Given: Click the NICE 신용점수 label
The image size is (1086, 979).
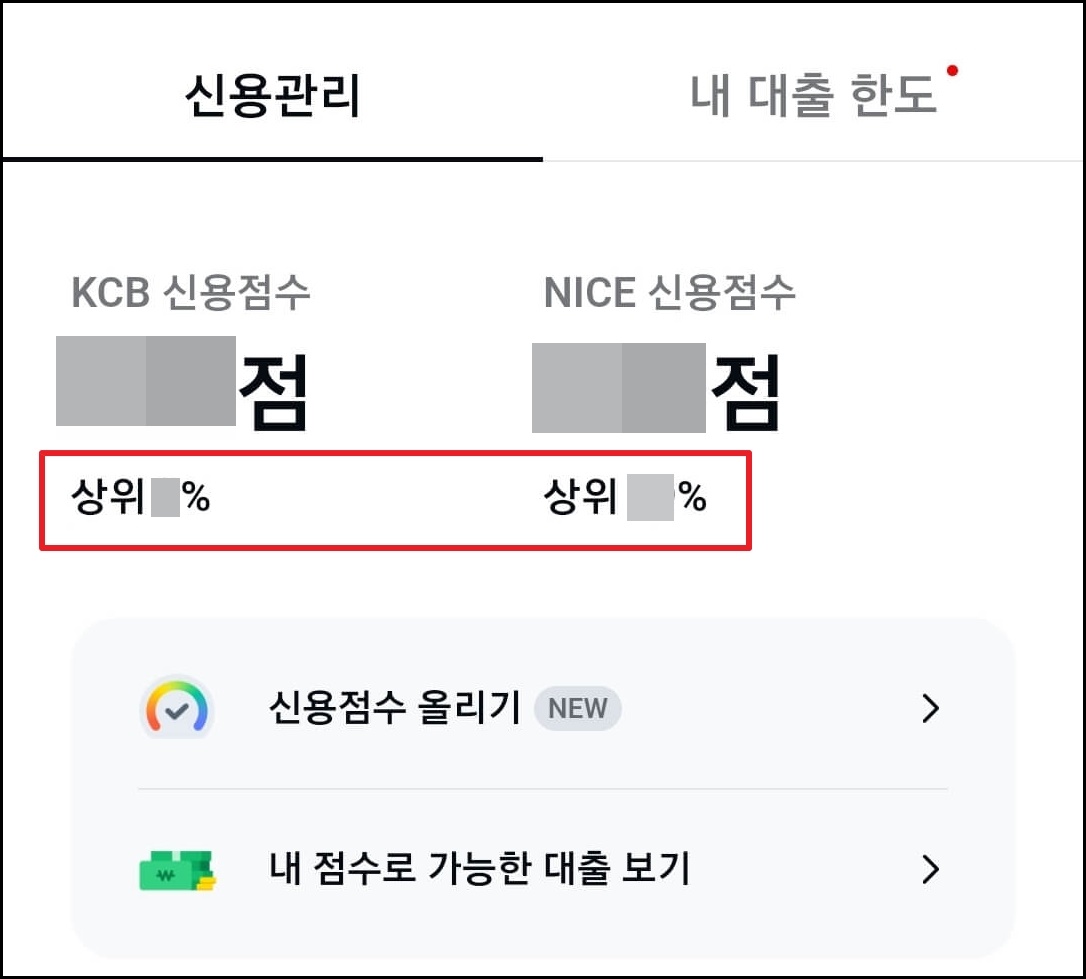Looking at the screenshot, I should (x=666, y=292).
